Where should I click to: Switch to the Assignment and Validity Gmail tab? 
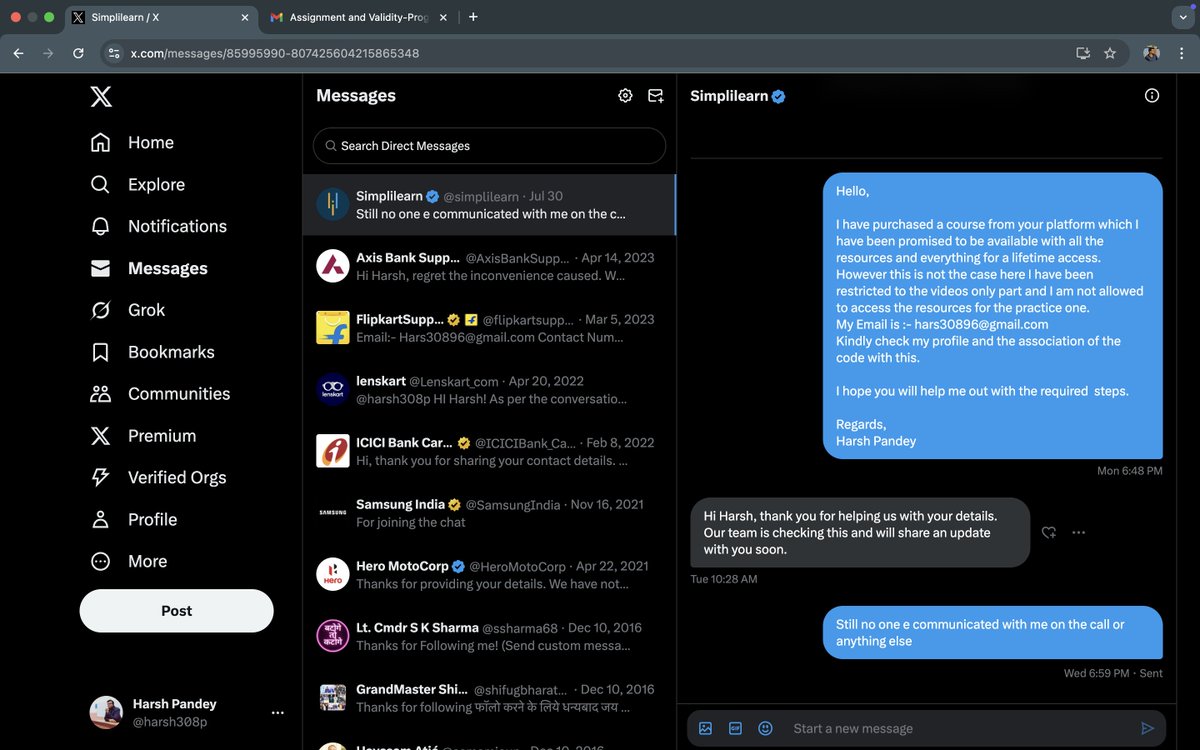pyautogui.click(x=360, y=17)
